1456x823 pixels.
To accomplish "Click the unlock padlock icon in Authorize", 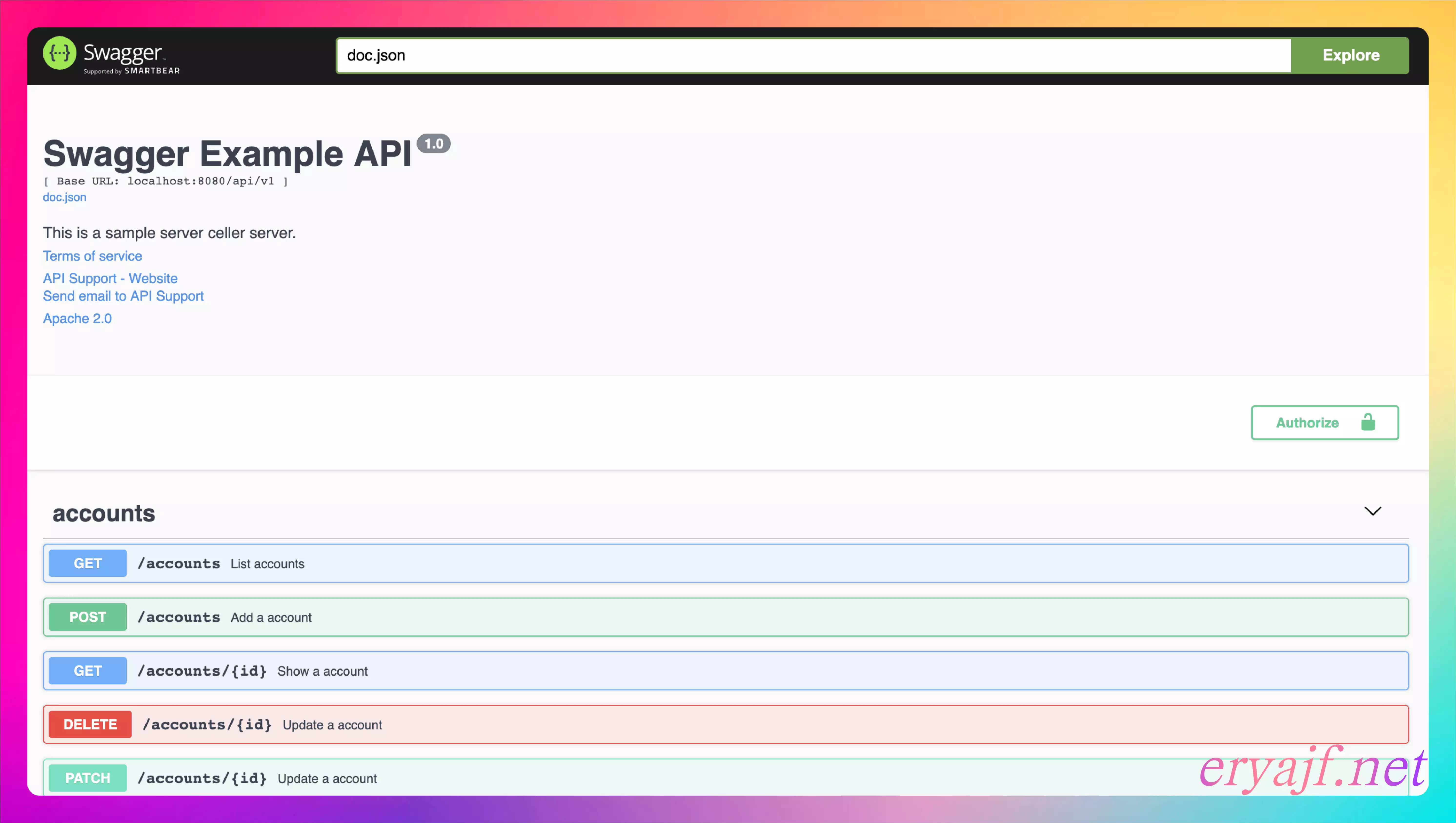I will [x=1368, y=422].
